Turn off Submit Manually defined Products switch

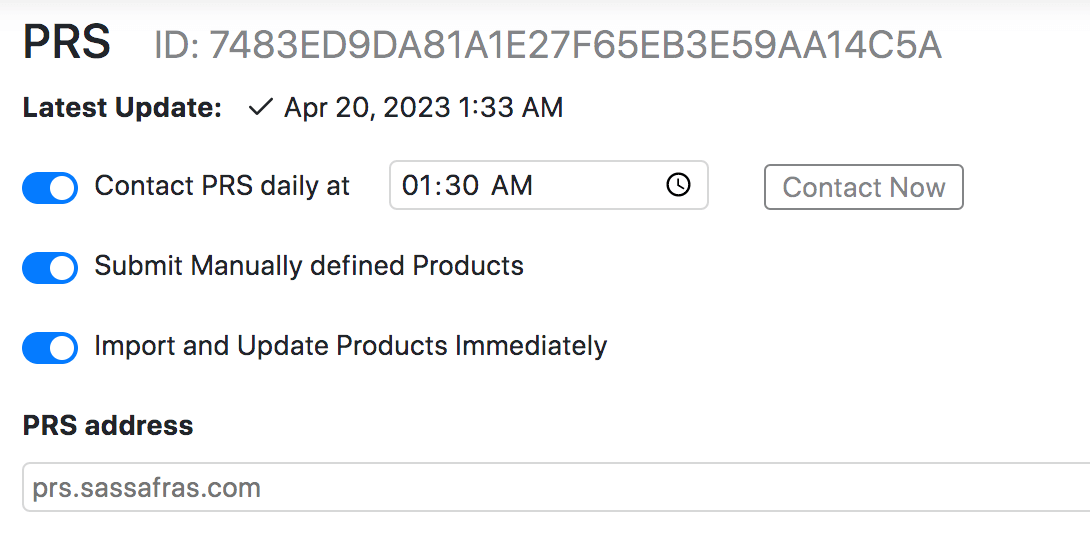50,267
